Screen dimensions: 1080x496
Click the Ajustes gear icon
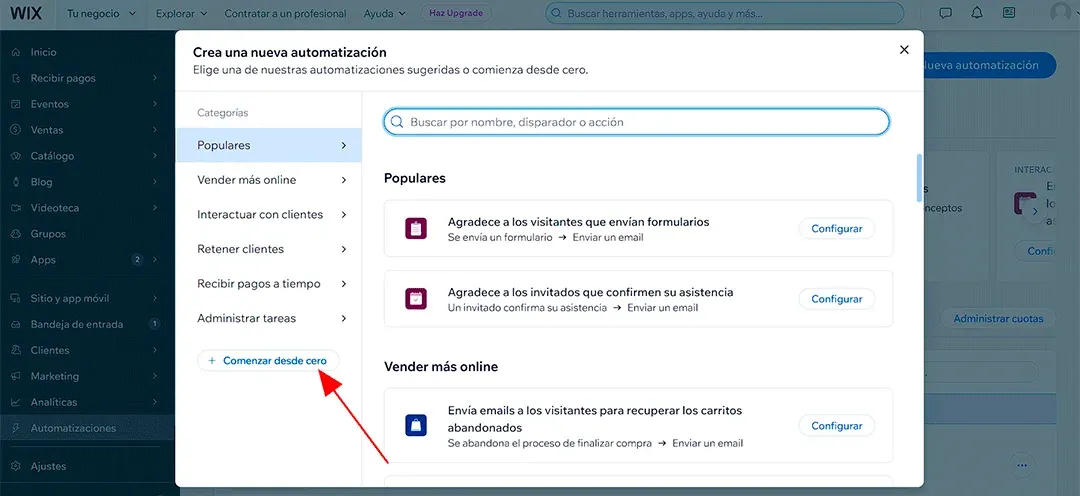(x=16, y=466)
